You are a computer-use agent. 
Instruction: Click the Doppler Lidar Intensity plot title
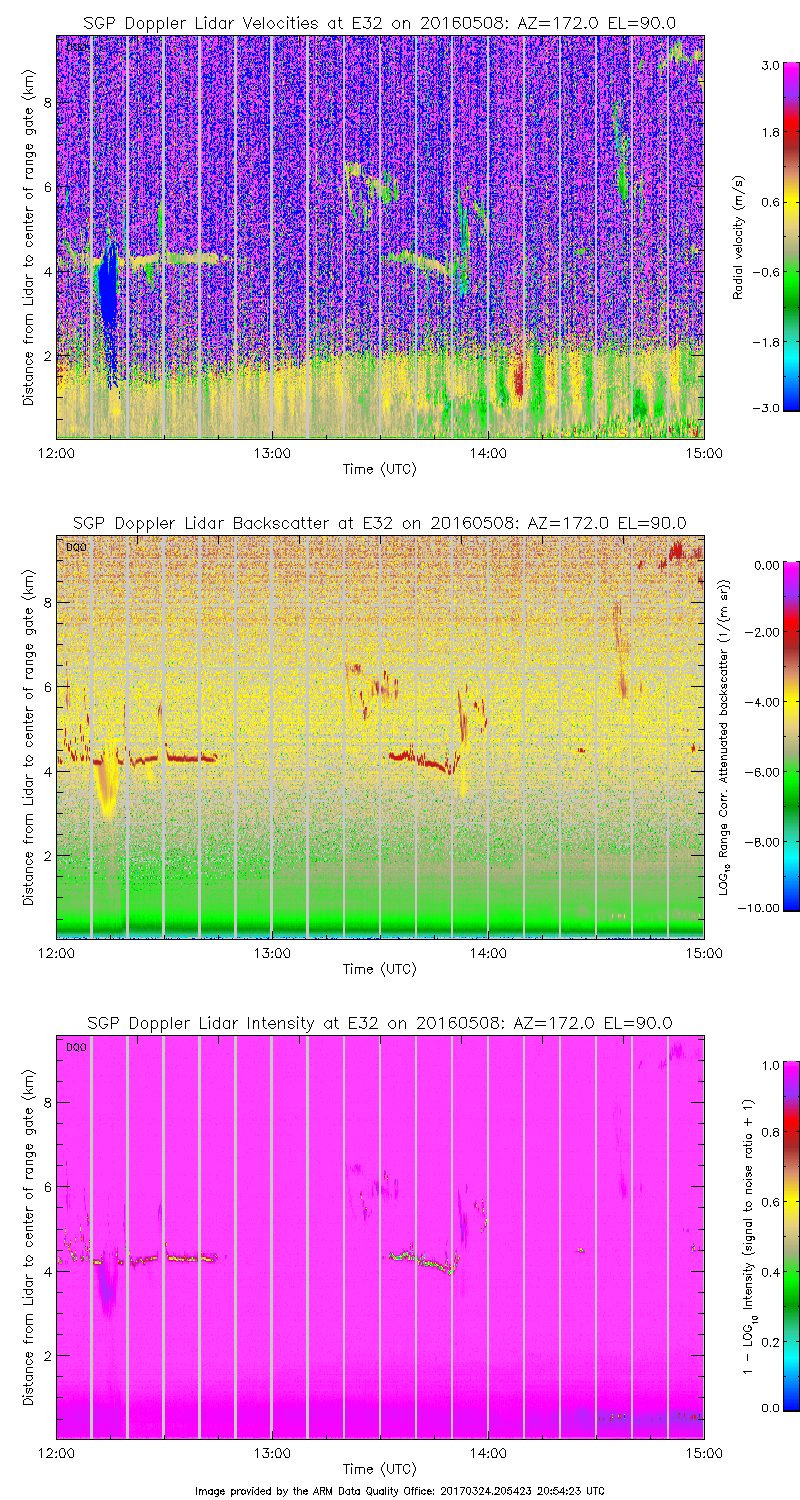(379, 1023)
